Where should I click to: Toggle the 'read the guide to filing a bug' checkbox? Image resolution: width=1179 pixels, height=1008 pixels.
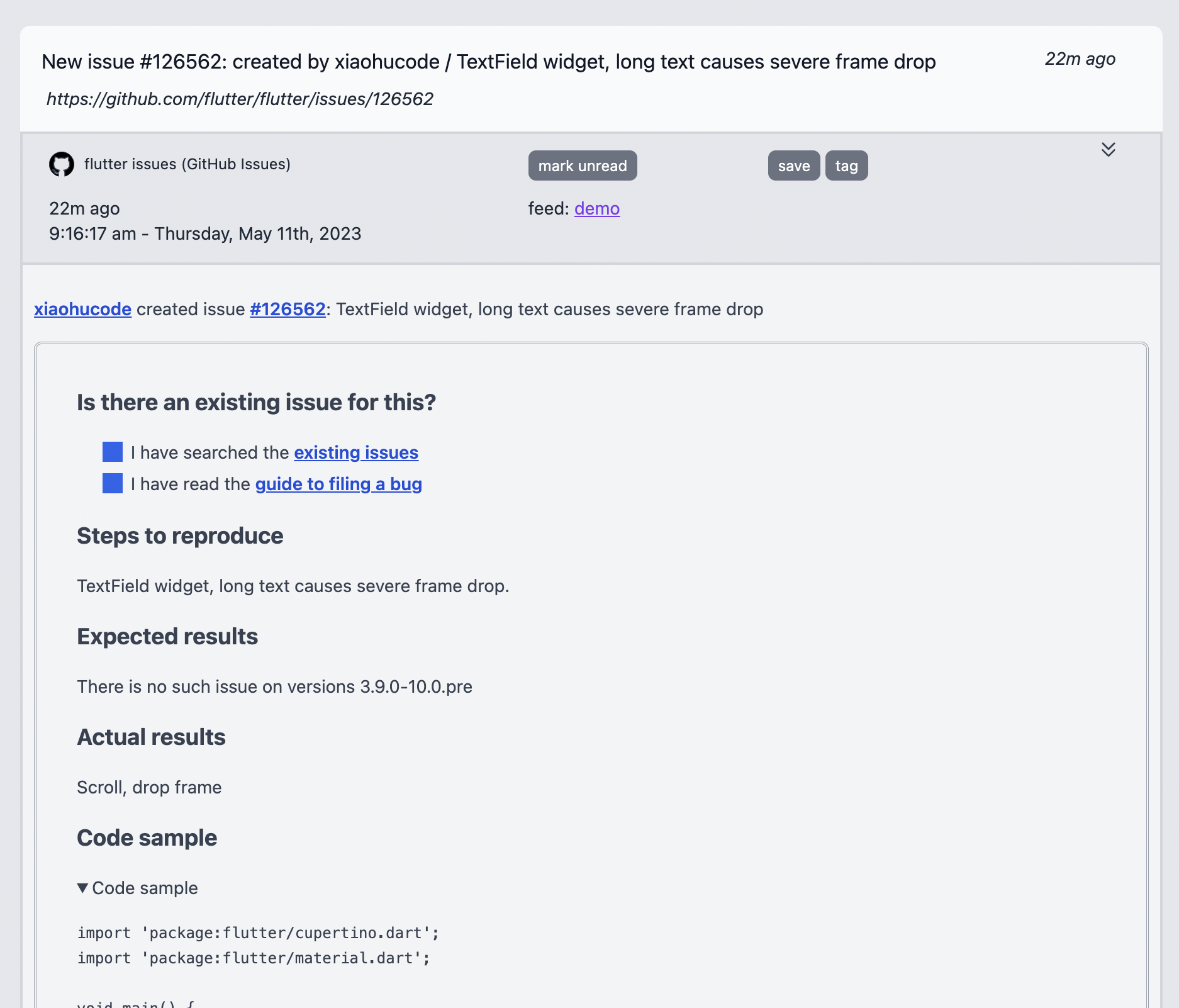(113, 483)
